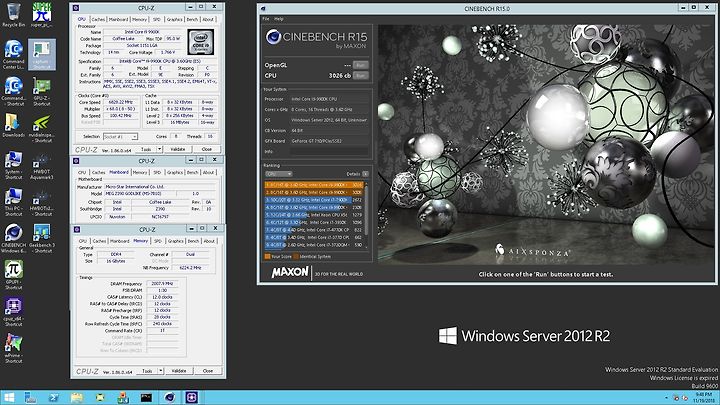The height and width of the screenshot is (405, 720).
Task: Click the NB Frequency 6224.2 MHz value
Action: point(190,267)
